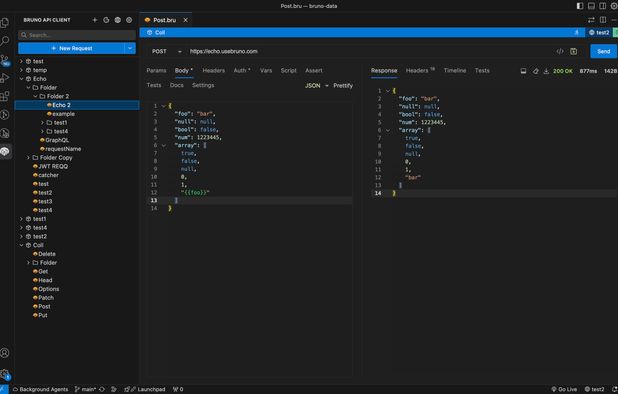Image resolution: width=618 pixels, height=394 pixels.
Task: Open the Script tab
Action: (289, 71)
